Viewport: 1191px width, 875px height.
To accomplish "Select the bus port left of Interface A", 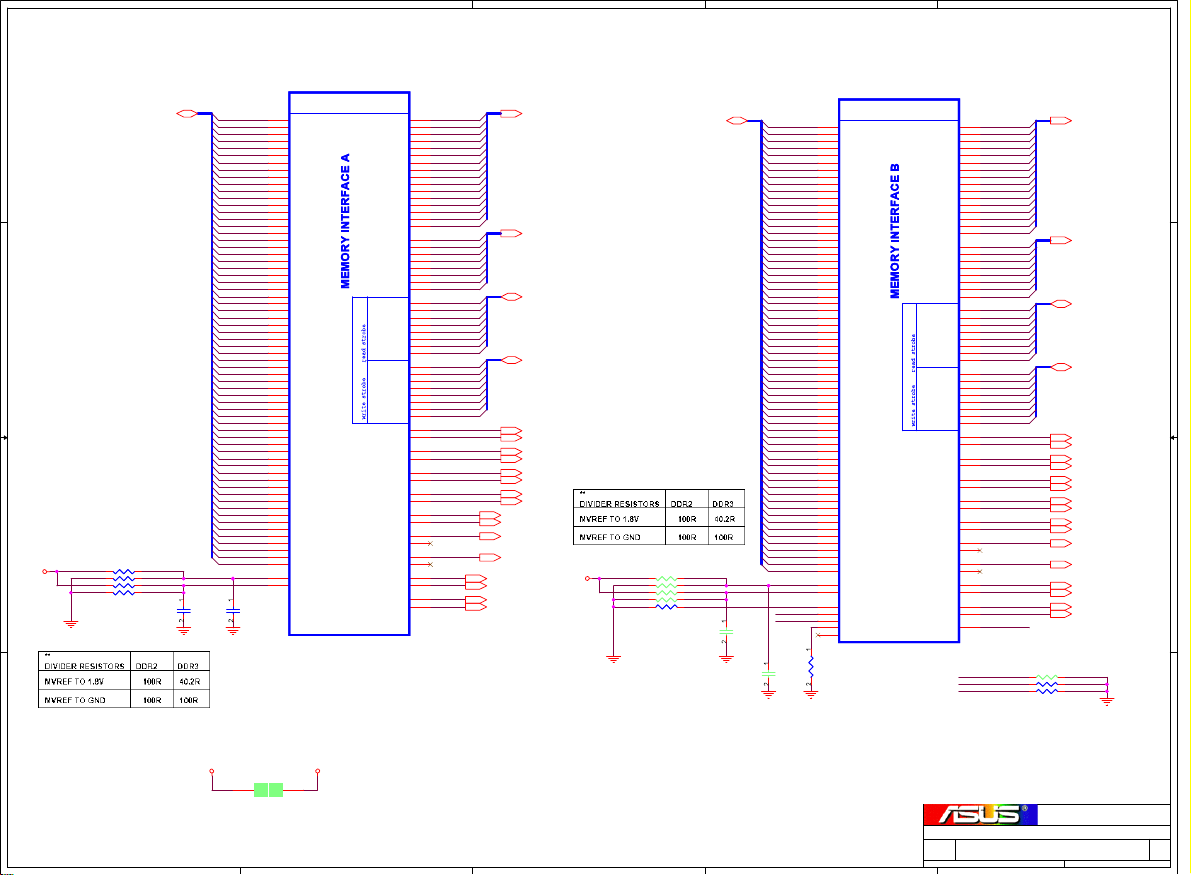I will click(x=186, y=114).
